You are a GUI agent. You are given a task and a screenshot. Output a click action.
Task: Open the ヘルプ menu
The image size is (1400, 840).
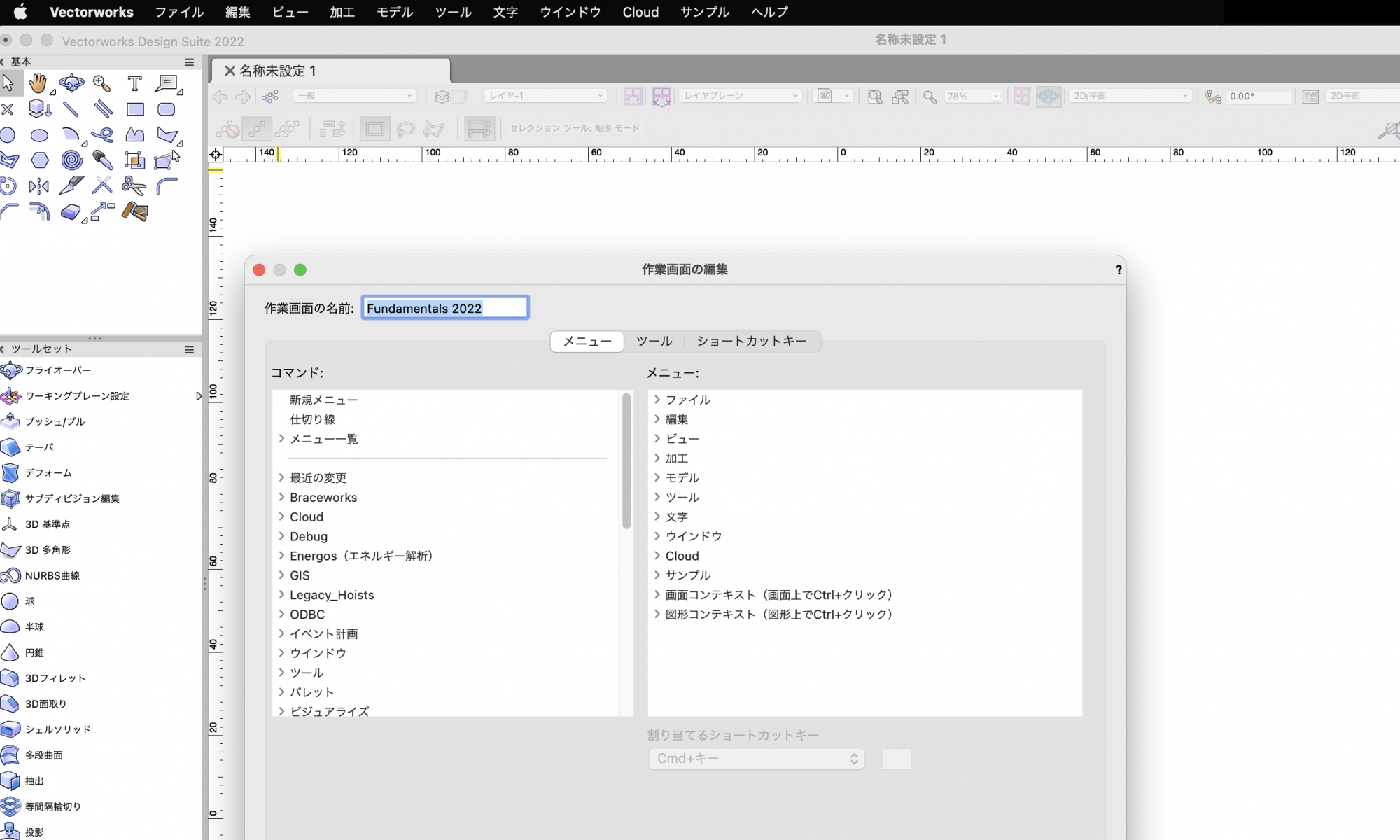click(769, 12)
